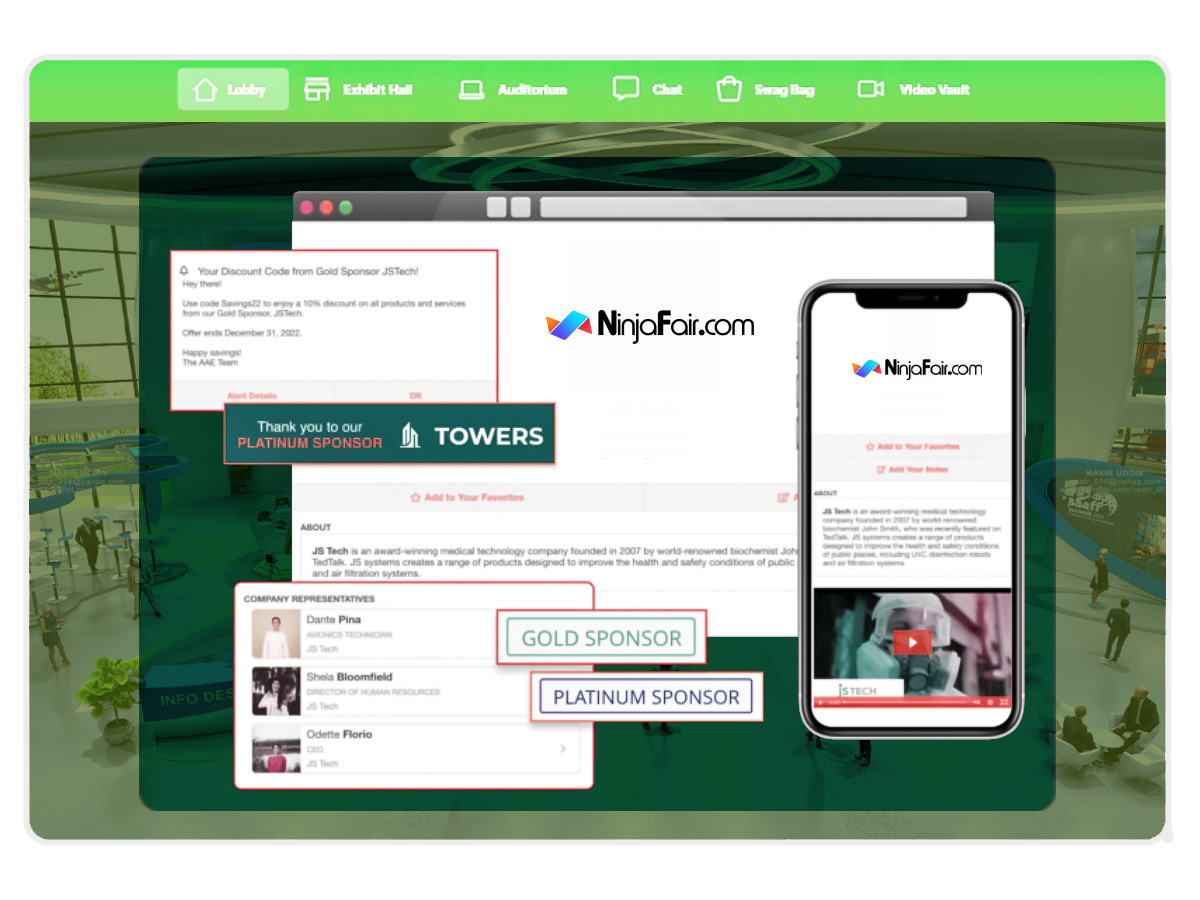Screen dimensions: 1200x900
Task: Click the Chat speech bubble icon
Action: tap(624, 89)
